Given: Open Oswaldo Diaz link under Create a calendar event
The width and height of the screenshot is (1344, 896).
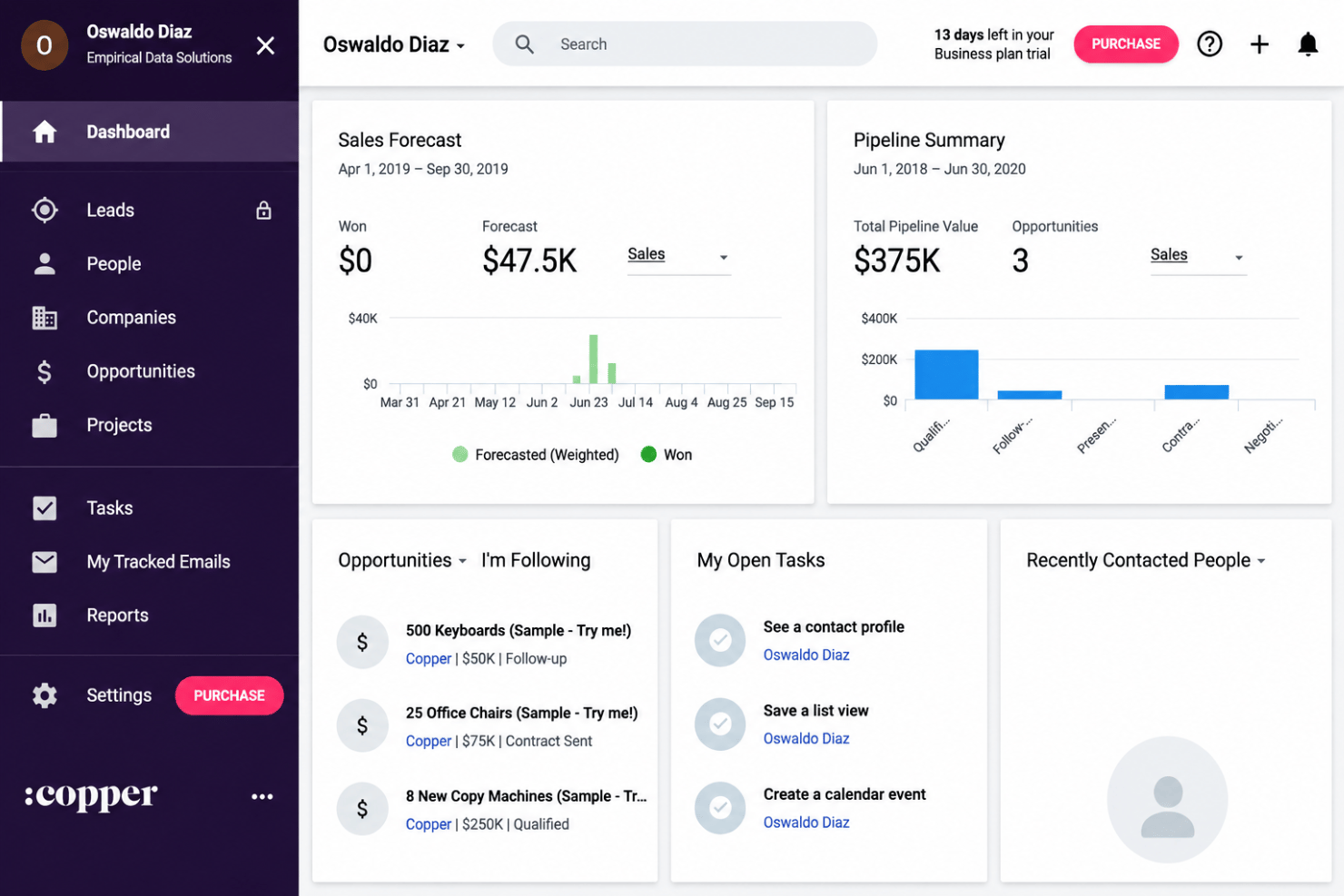Looking at the screenshot, I should click(806, 822).
